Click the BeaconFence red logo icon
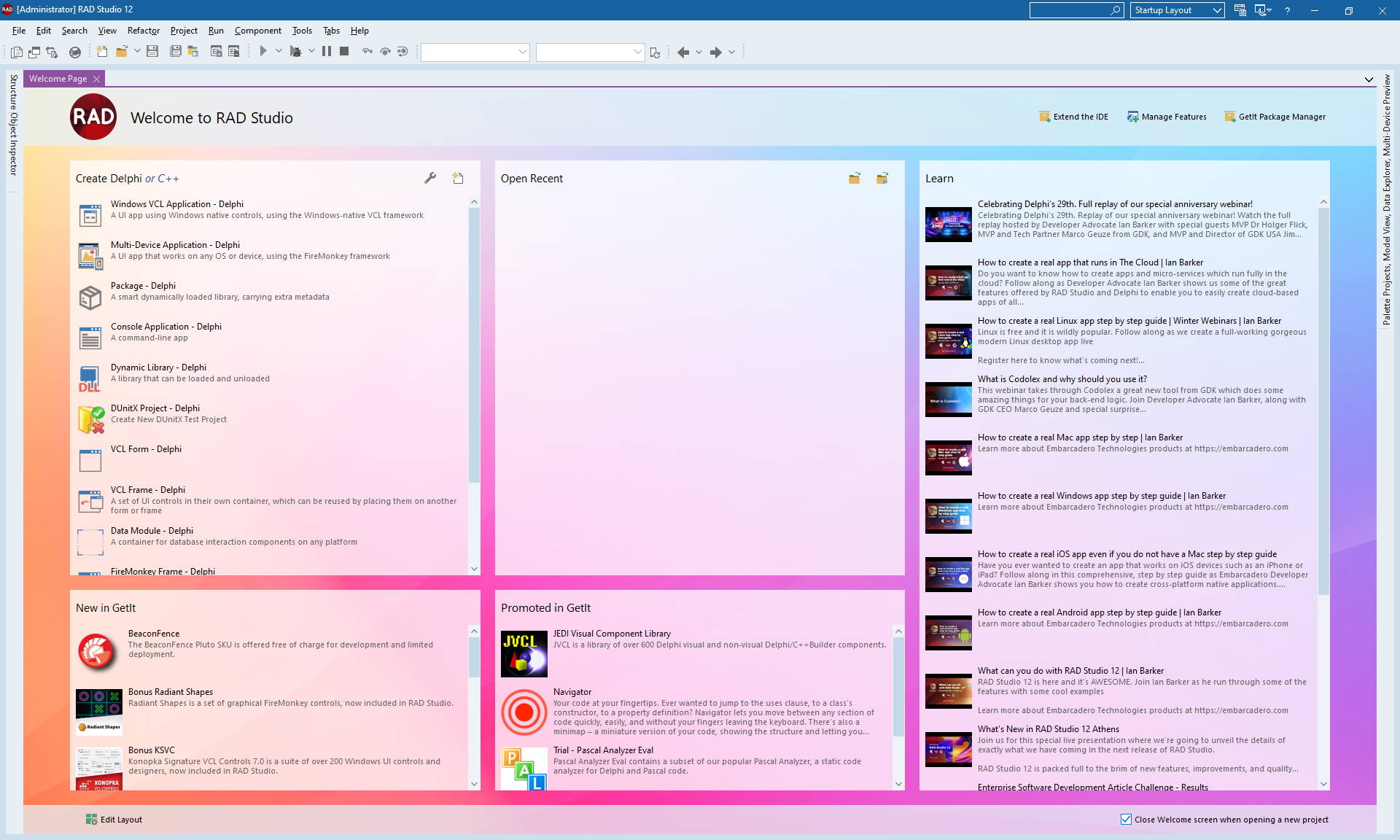The width and height of the screenshot is (1400, 840). pyautogui.click(x=98, y=652)
